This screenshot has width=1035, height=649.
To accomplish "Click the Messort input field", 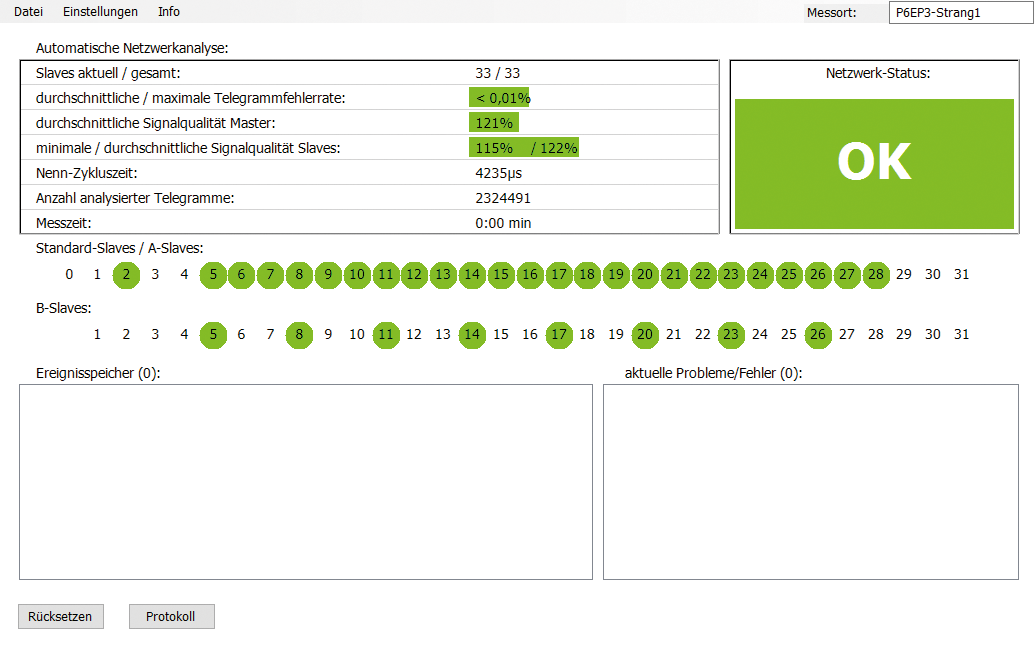I will point(961,13).
